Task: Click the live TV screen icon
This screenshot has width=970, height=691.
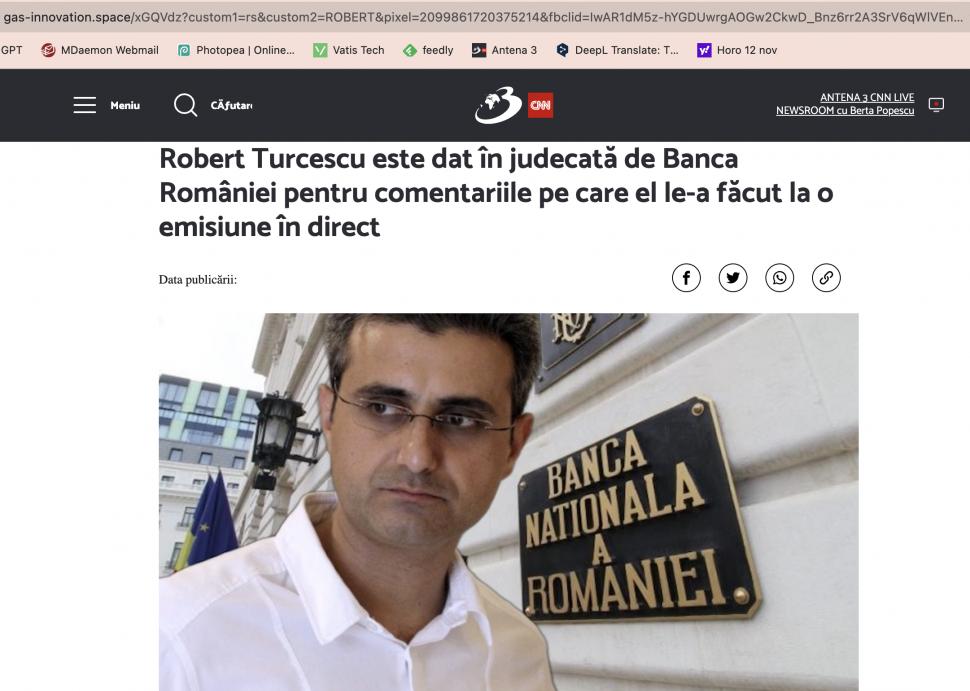Action: click(x=935, y=103)
